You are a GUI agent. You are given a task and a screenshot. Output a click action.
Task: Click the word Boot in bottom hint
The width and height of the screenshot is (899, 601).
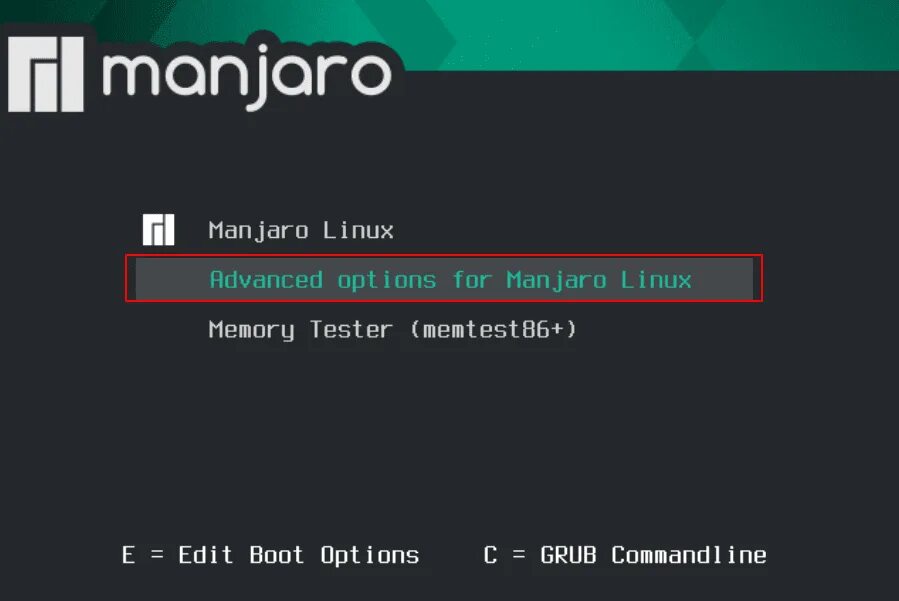(276, 555)
